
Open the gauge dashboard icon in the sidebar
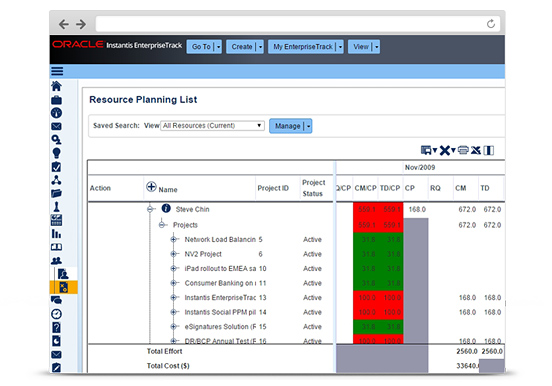56,113
